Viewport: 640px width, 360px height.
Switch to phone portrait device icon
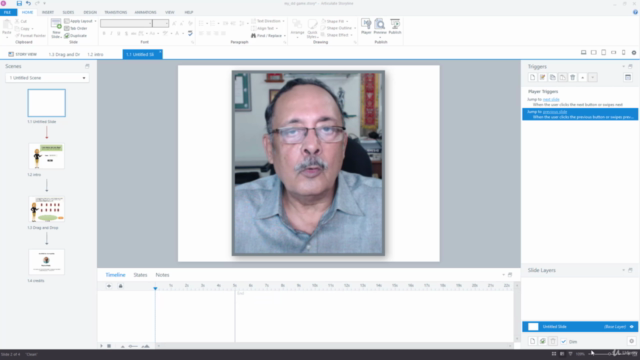coord(624,53)
